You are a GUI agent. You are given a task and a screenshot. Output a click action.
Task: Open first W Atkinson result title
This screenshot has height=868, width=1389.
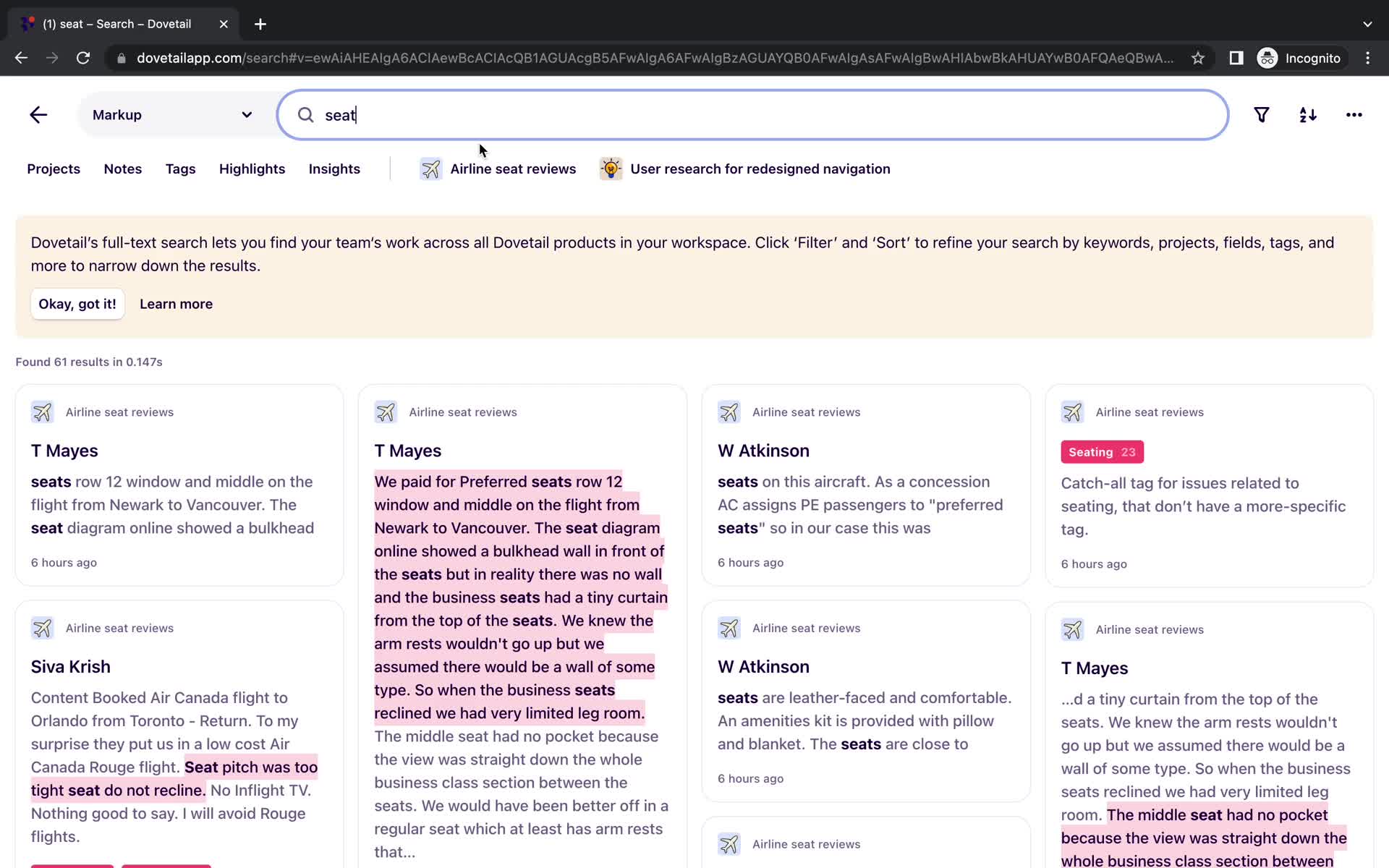pos(763,451)
